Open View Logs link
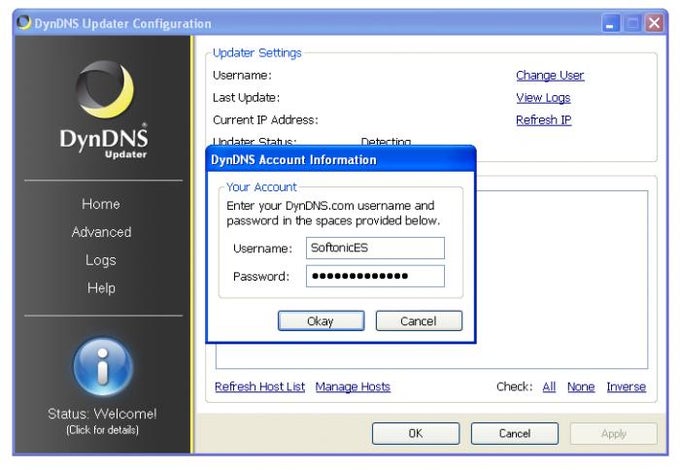Screen dimensions: 680x470 click(x=543, y=98)
